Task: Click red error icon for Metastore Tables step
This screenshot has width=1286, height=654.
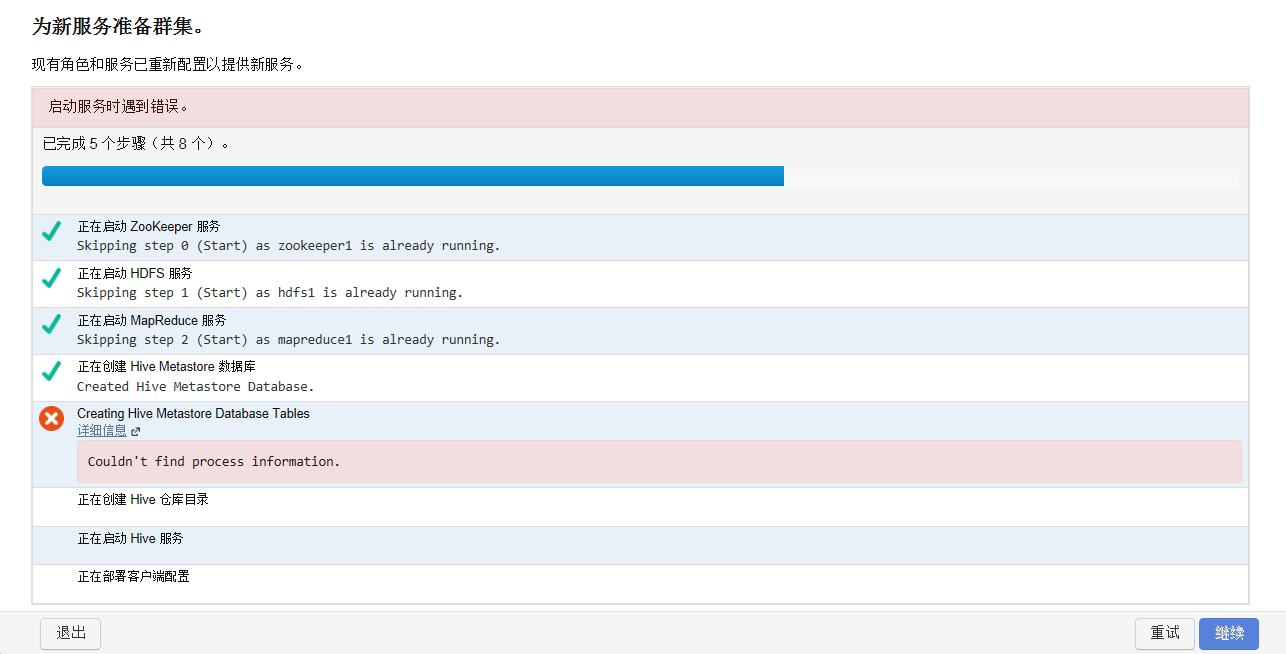Action: point(52,419)
